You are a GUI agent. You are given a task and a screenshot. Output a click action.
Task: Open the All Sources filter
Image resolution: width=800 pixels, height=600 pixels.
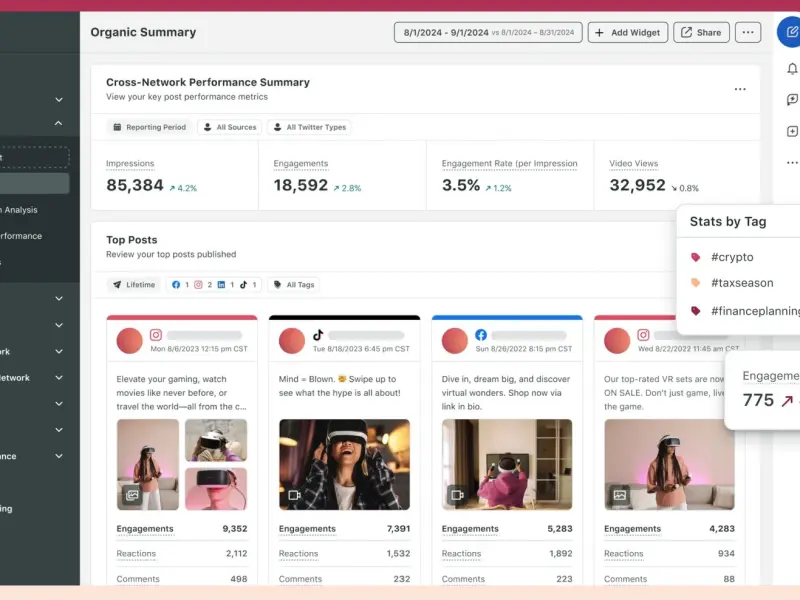point(228,127)
